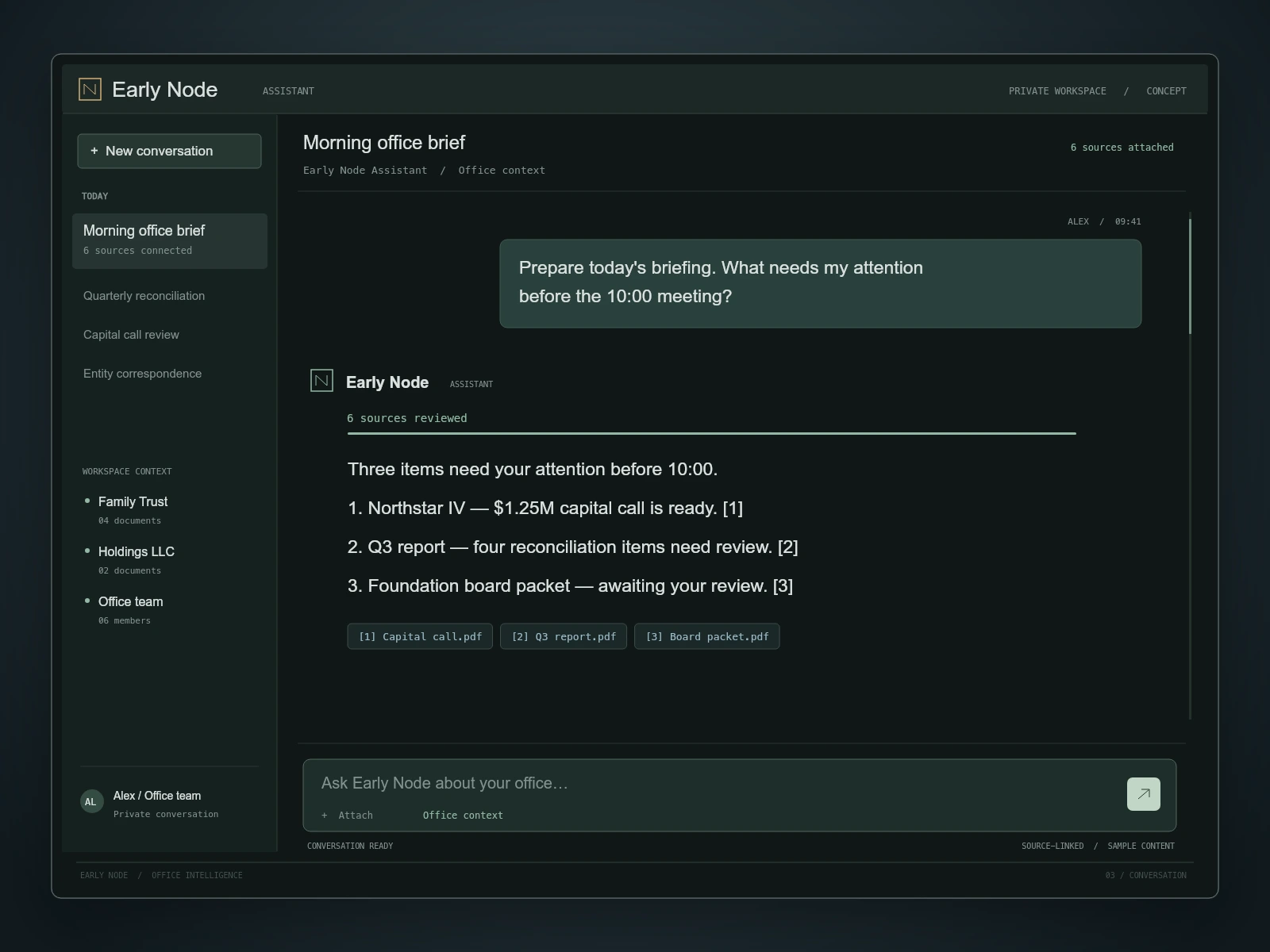Screen dimensions: 1270x952
Task: Click the PRIVATE WORKSPACE header label
Action: 1057,91
